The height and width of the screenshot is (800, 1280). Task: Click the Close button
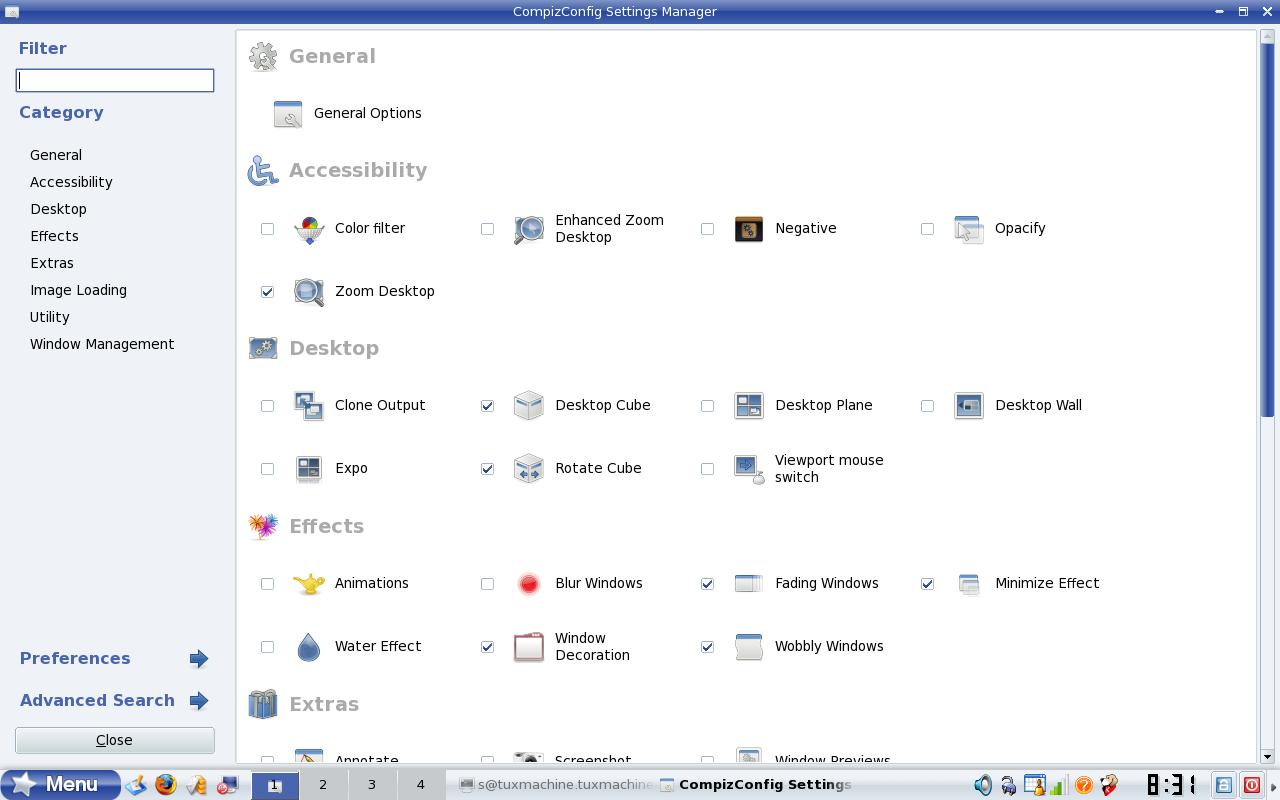115,740
